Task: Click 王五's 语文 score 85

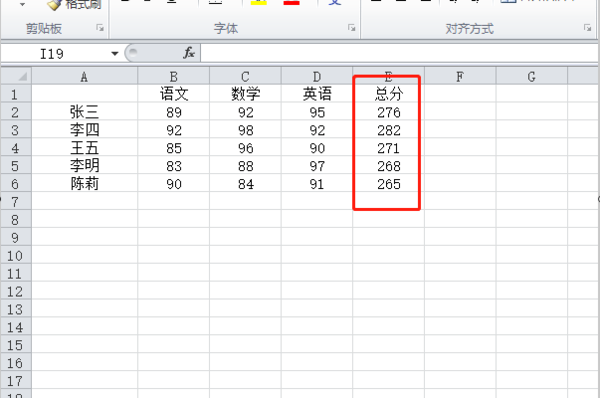Action: click(173, 148)
